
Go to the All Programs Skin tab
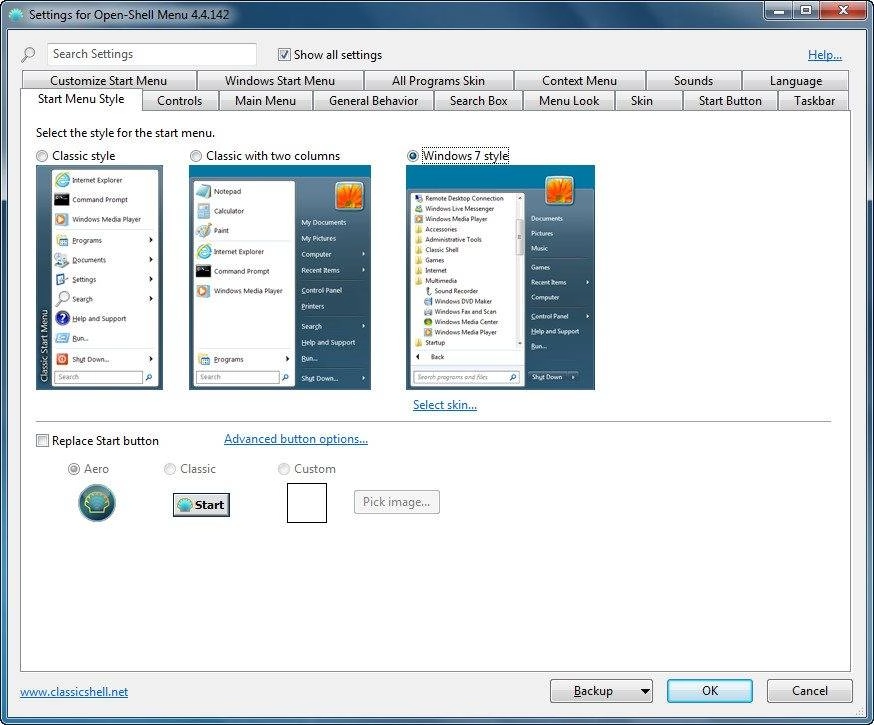point(438,81)
